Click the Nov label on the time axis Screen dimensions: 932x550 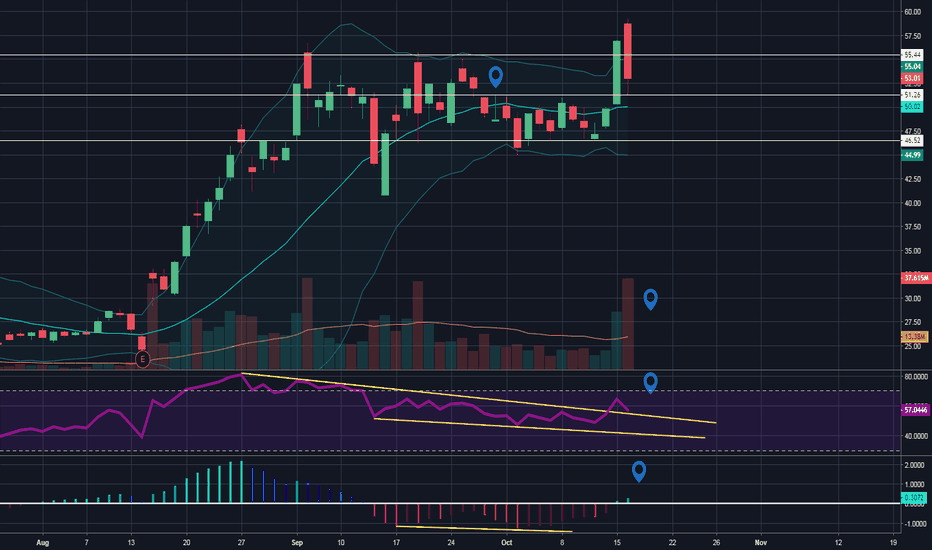pyautogui.click(x=760, y=542)
